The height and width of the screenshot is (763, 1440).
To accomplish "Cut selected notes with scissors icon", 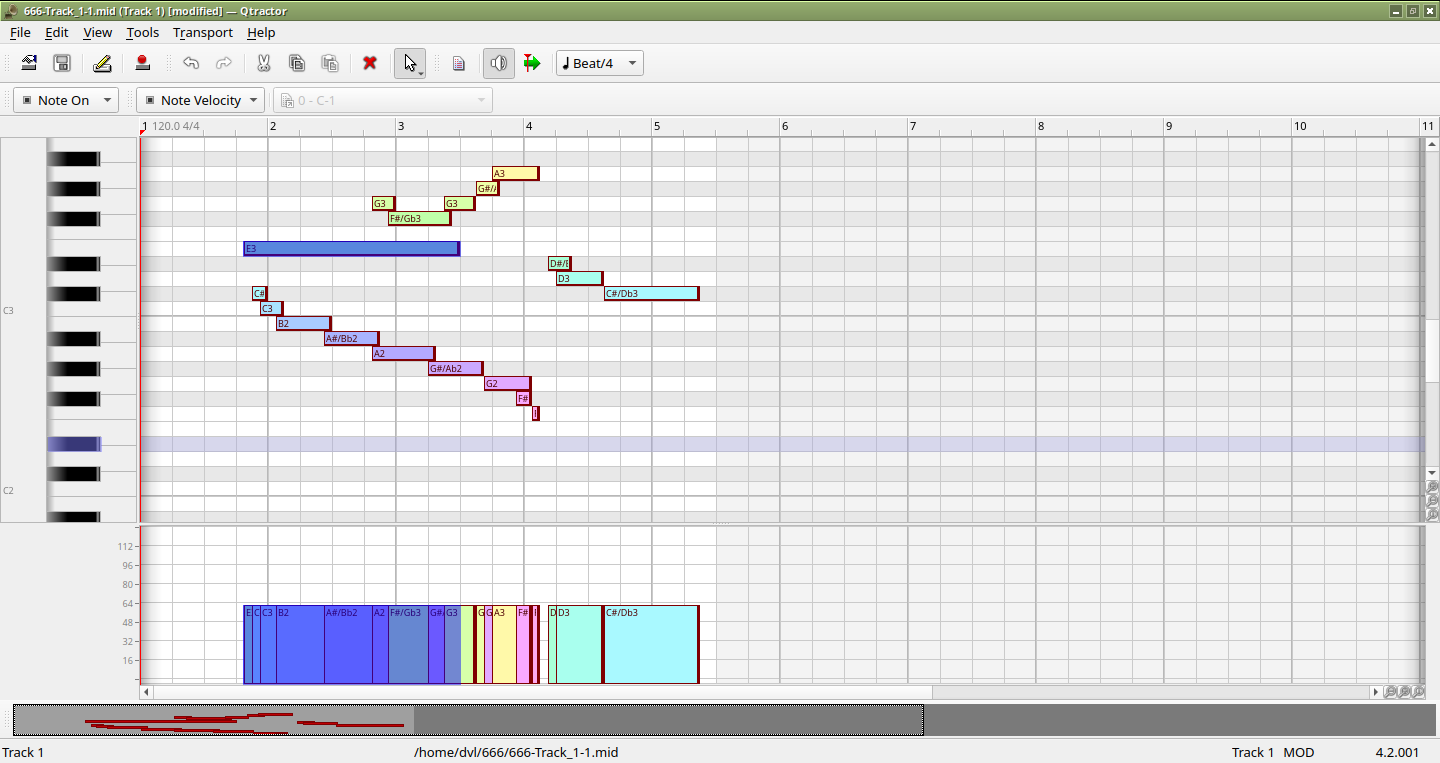I will (x=264, y=63).
